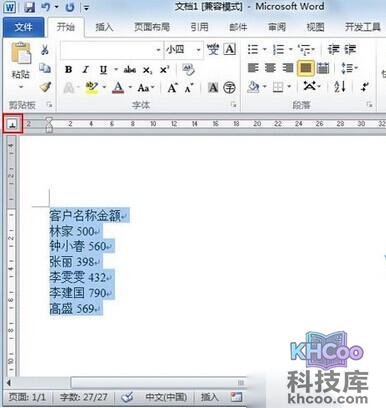Toggle Underline formatting
Viewport: 386px width, 408px height.
[103, 70]
